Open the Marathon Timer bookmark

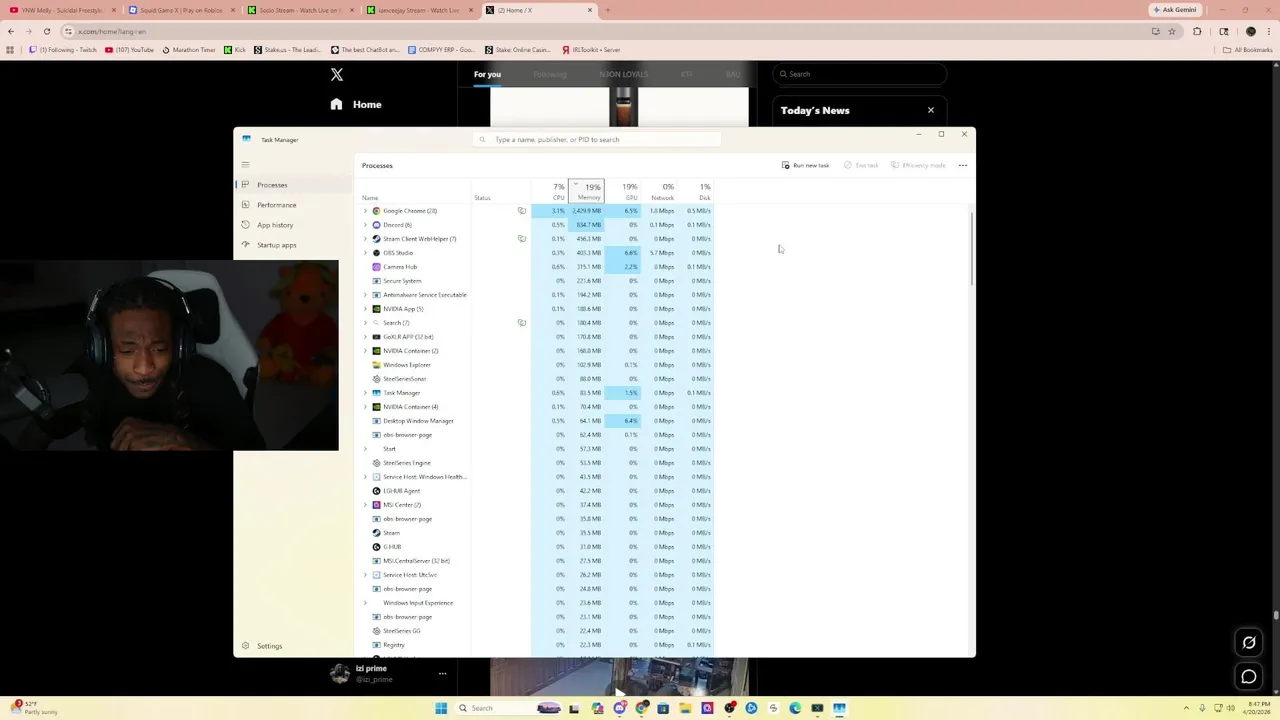(190, 49)
